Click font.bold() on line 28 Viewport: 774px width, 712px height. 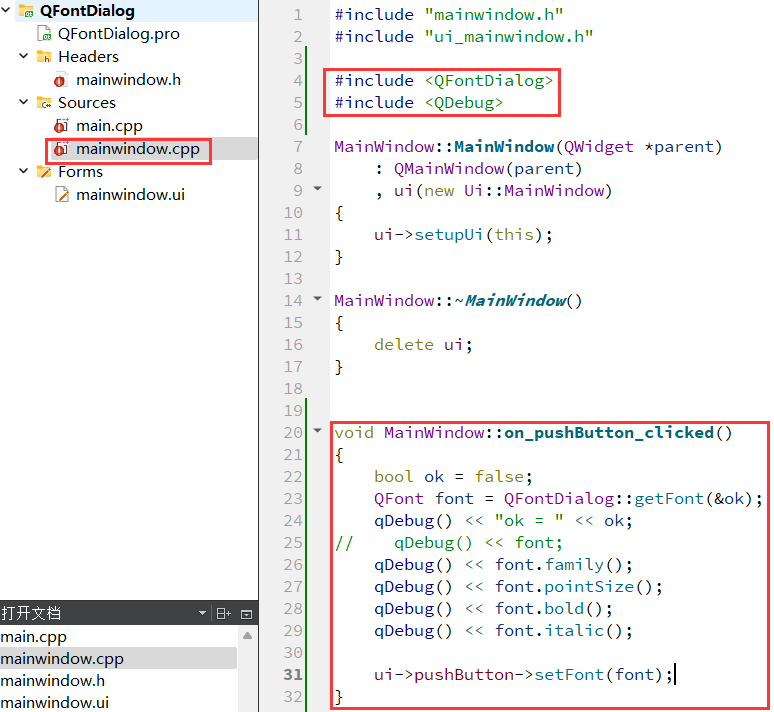click(x=548, y=609)
